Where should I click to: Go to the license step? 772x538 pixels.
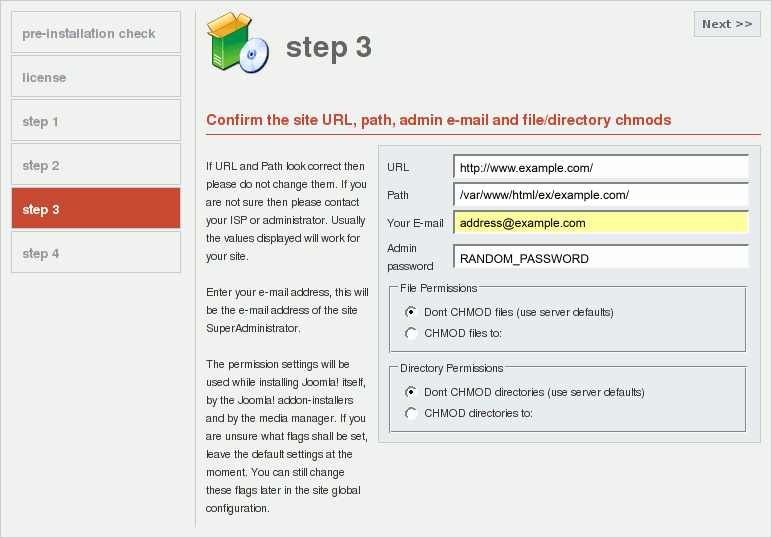(x=96, y=76)
